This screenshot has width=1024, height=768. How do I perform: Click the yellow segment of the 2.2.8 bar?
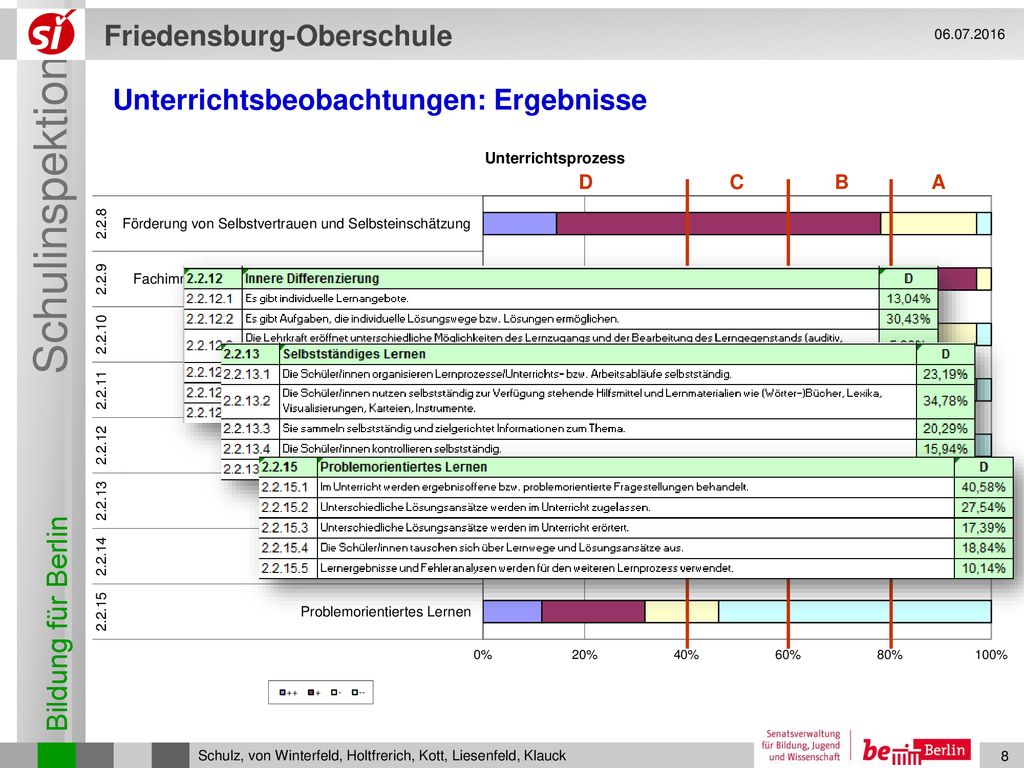click(x=929, y=223)
